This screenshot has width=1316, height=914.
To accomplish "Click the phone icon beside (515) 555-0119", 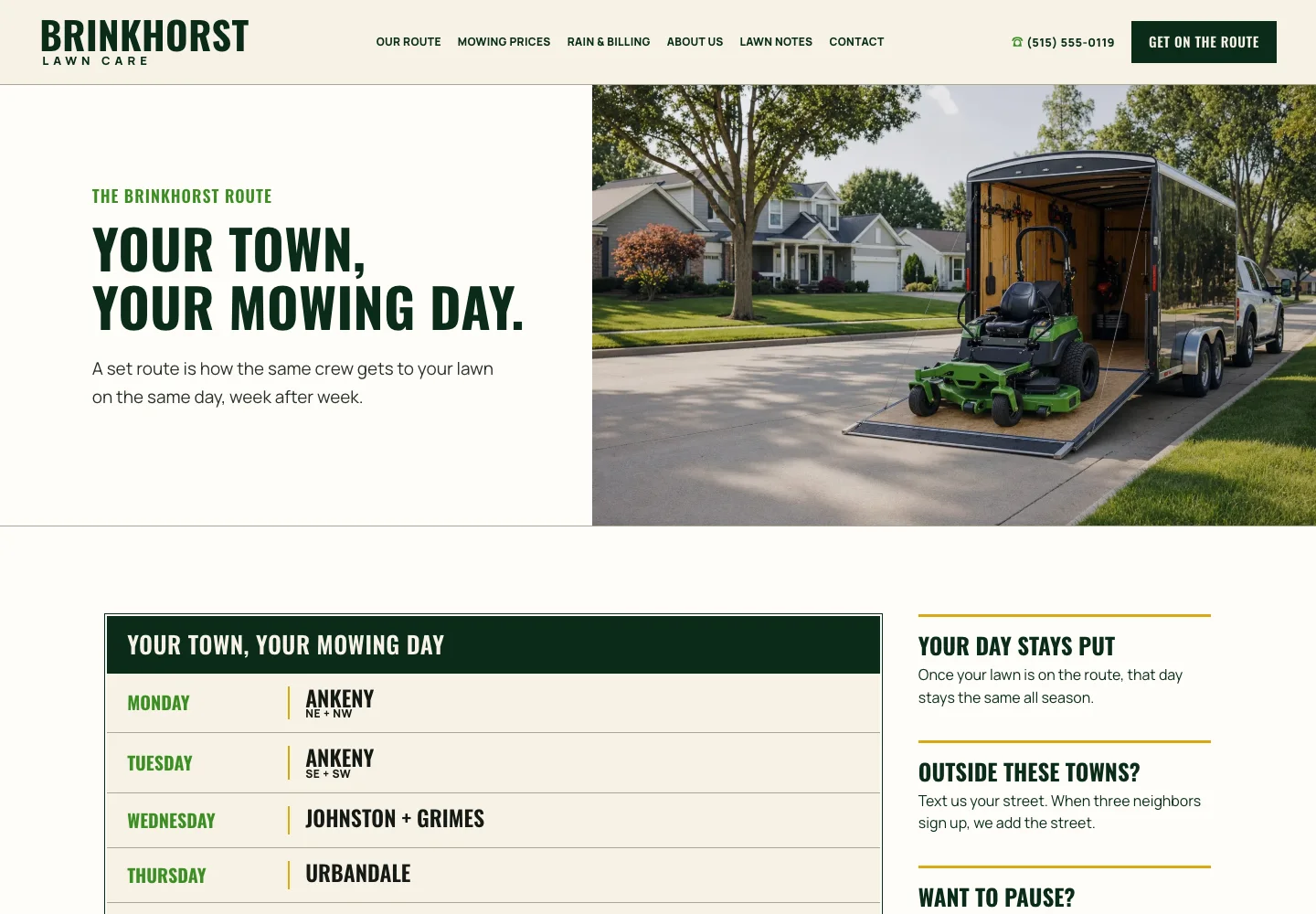I will (x=1017, y=42).
